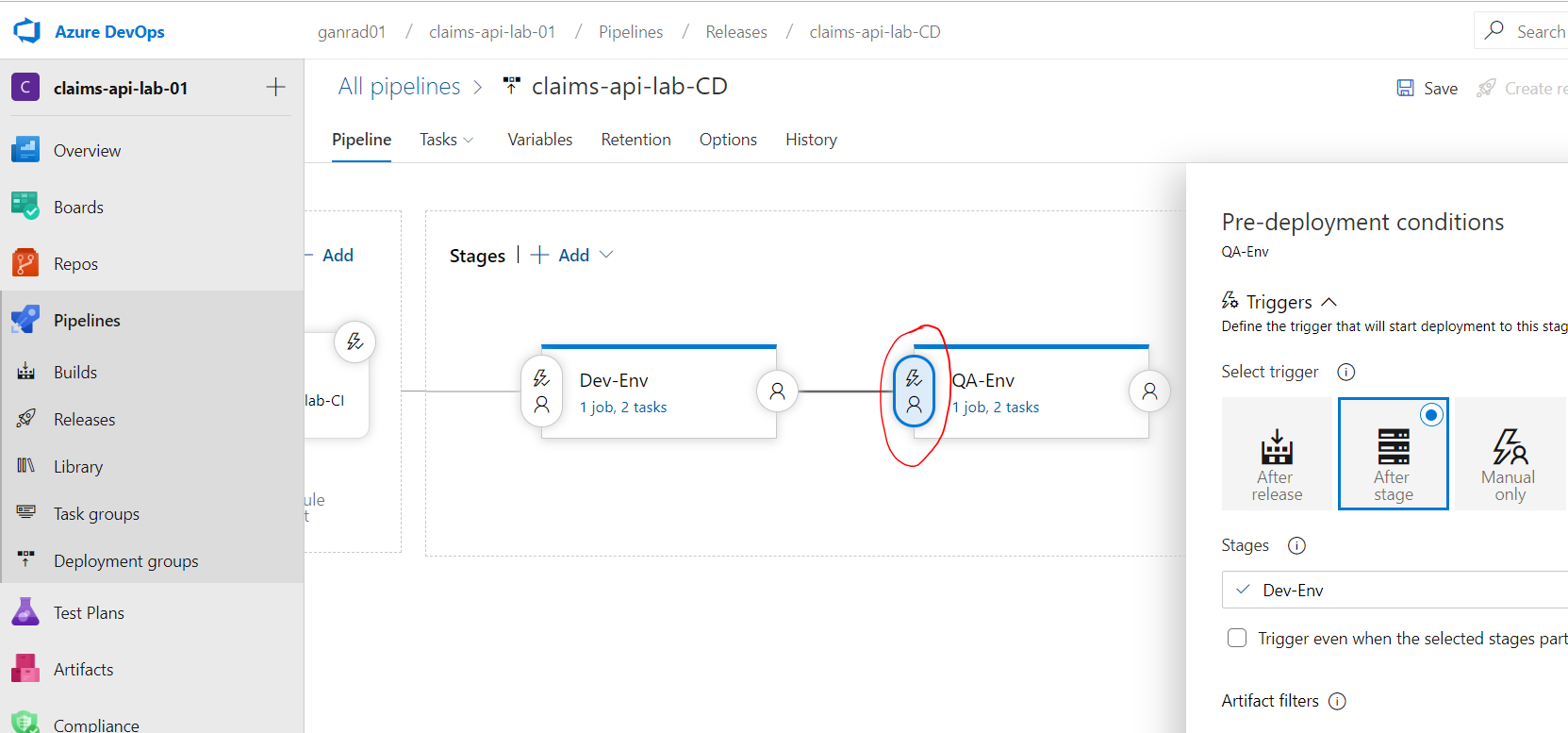The height and width of the screenshot is (733, 1568).
Task: Open Test Plans in the sidebar
Action: tap(89, 612)
